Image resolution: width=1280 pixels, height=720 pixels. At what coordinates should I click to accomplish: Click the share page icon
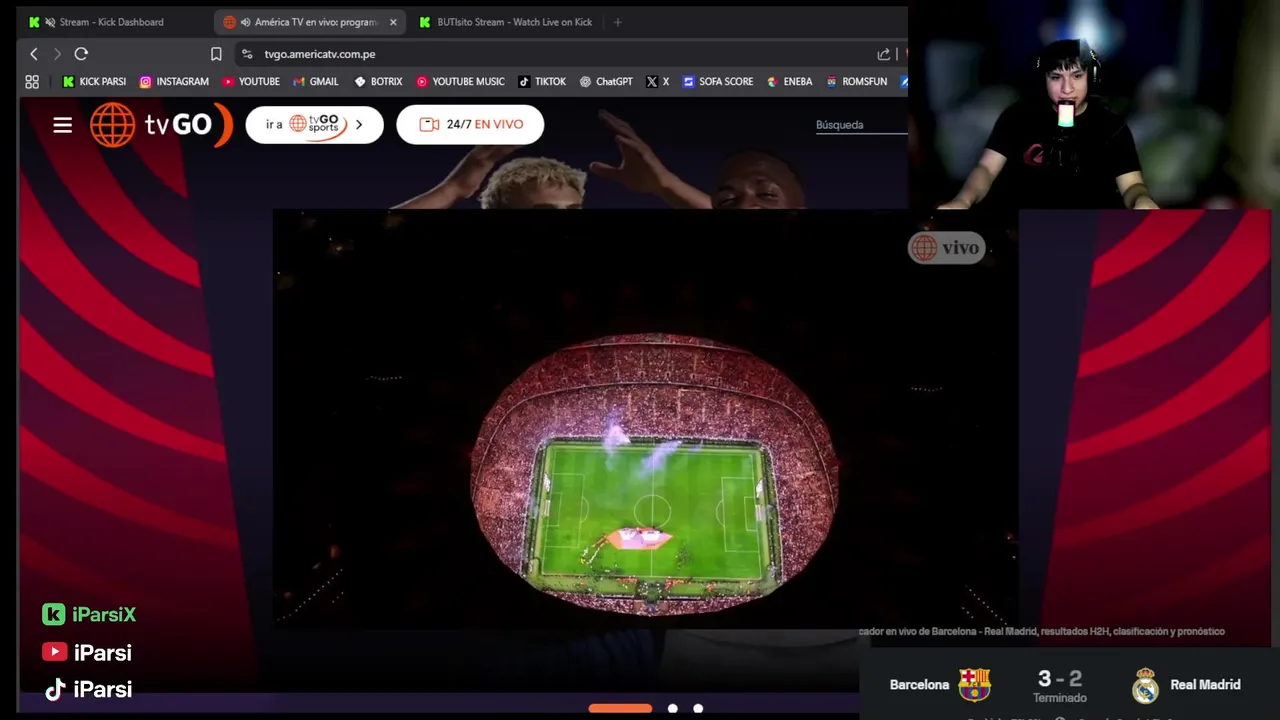point(883,54)
